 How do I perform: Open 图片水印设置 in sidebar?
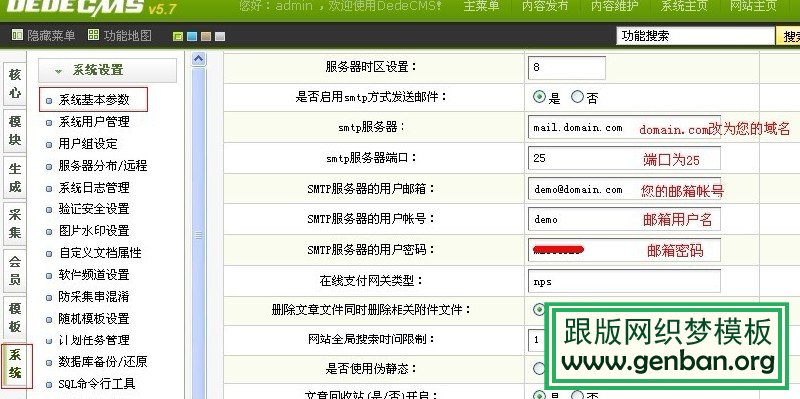click(94, 231)
